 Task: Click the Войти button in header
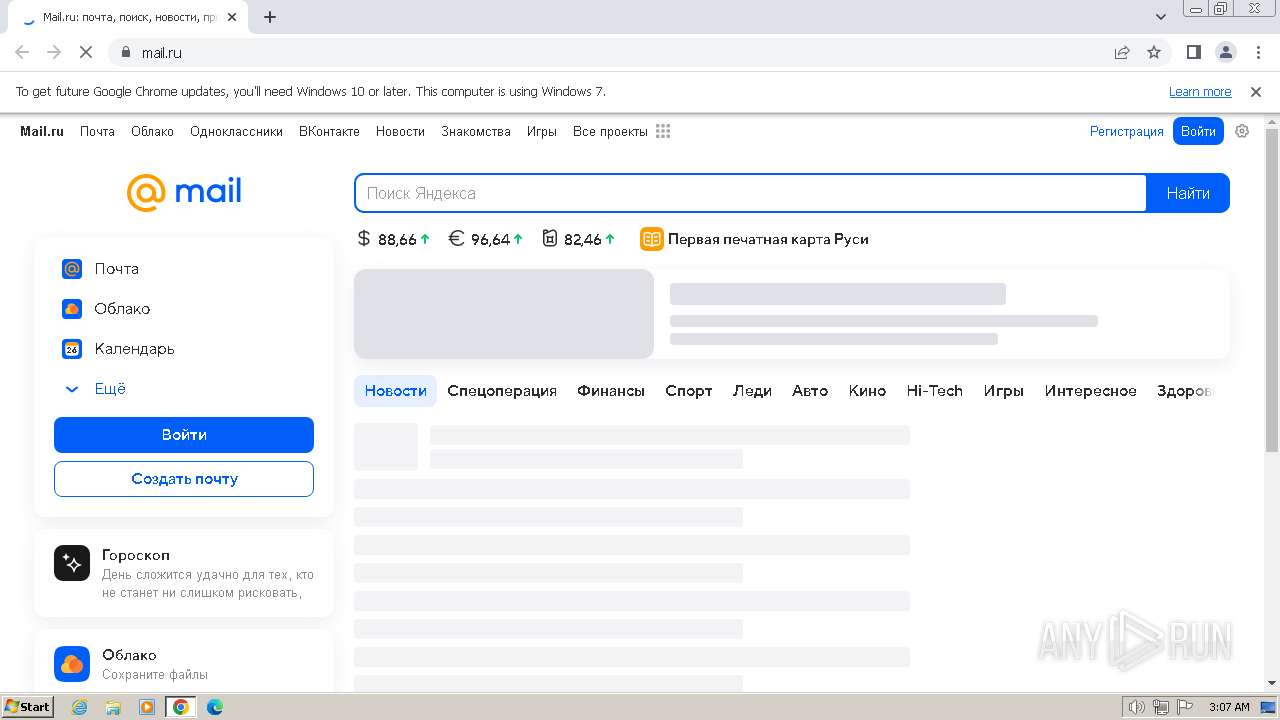(1198, 131)
